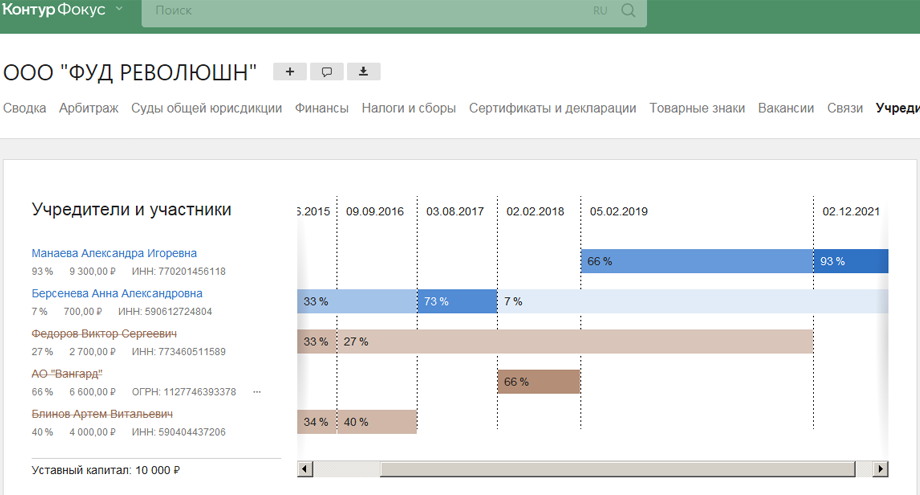920x495 pixels.
Task: Click the 02.02.2018 date header
Action: [x=535, y=211]
